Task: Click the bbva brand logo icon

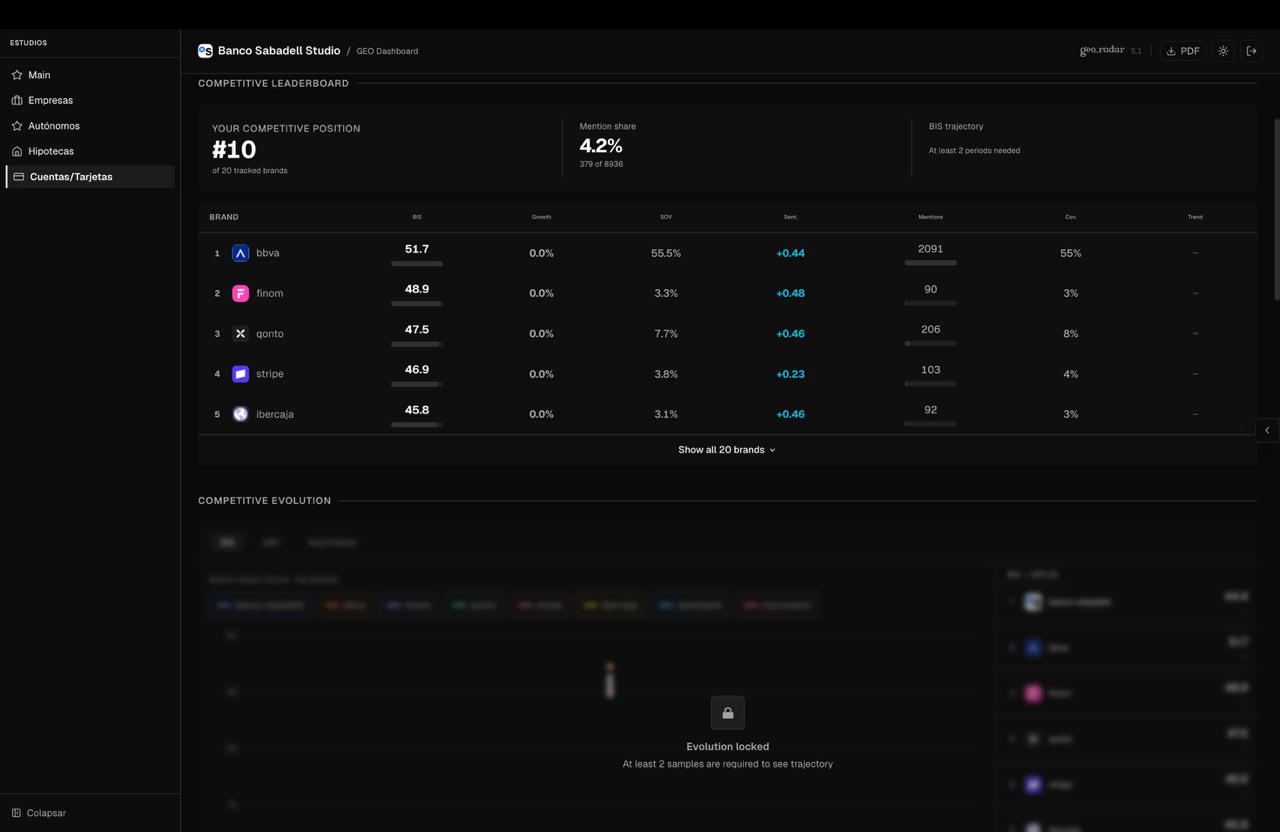Action: point(240,253)
